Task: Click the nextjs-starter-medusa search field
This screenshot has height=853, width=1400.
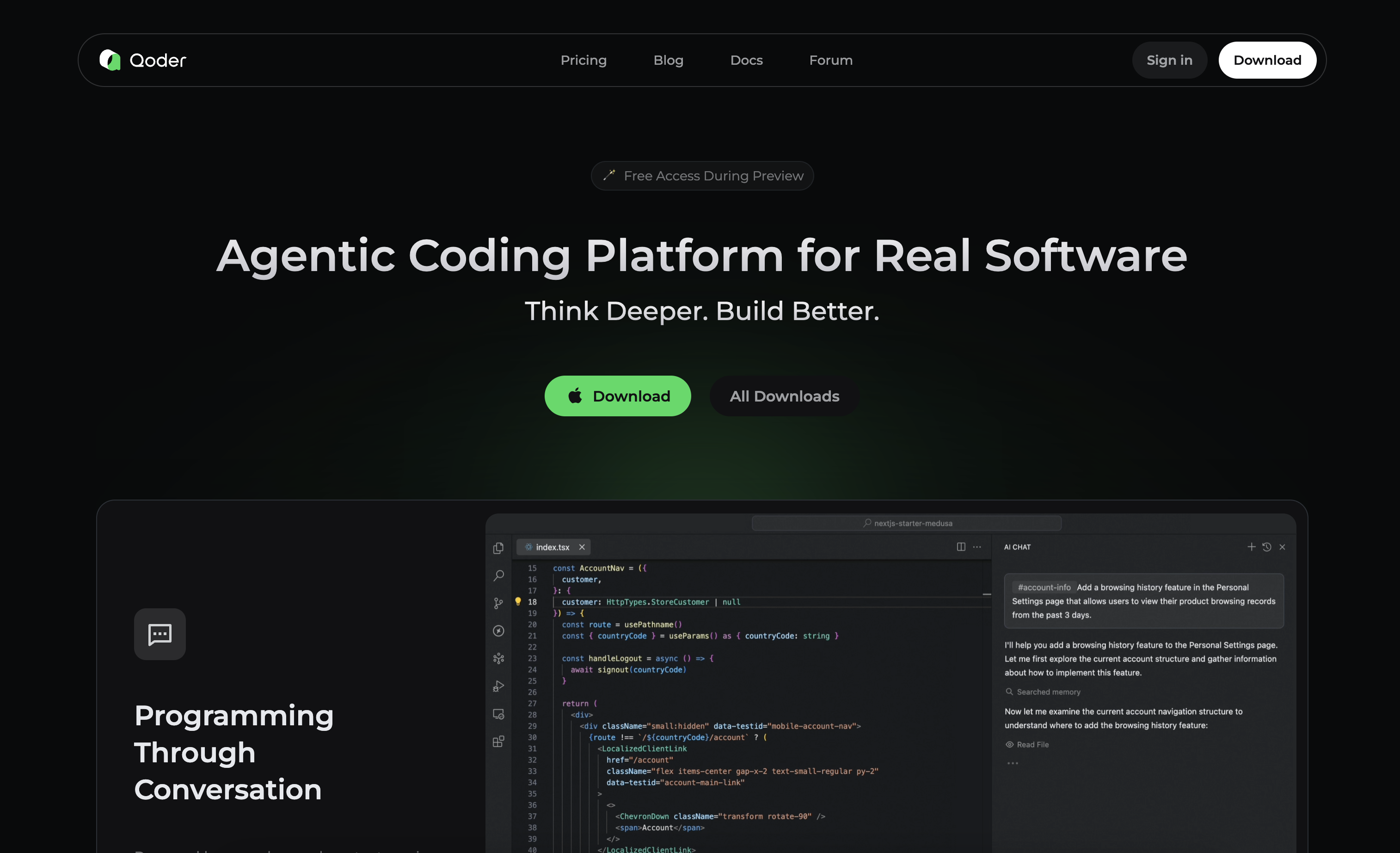Action: click(906, 523)
